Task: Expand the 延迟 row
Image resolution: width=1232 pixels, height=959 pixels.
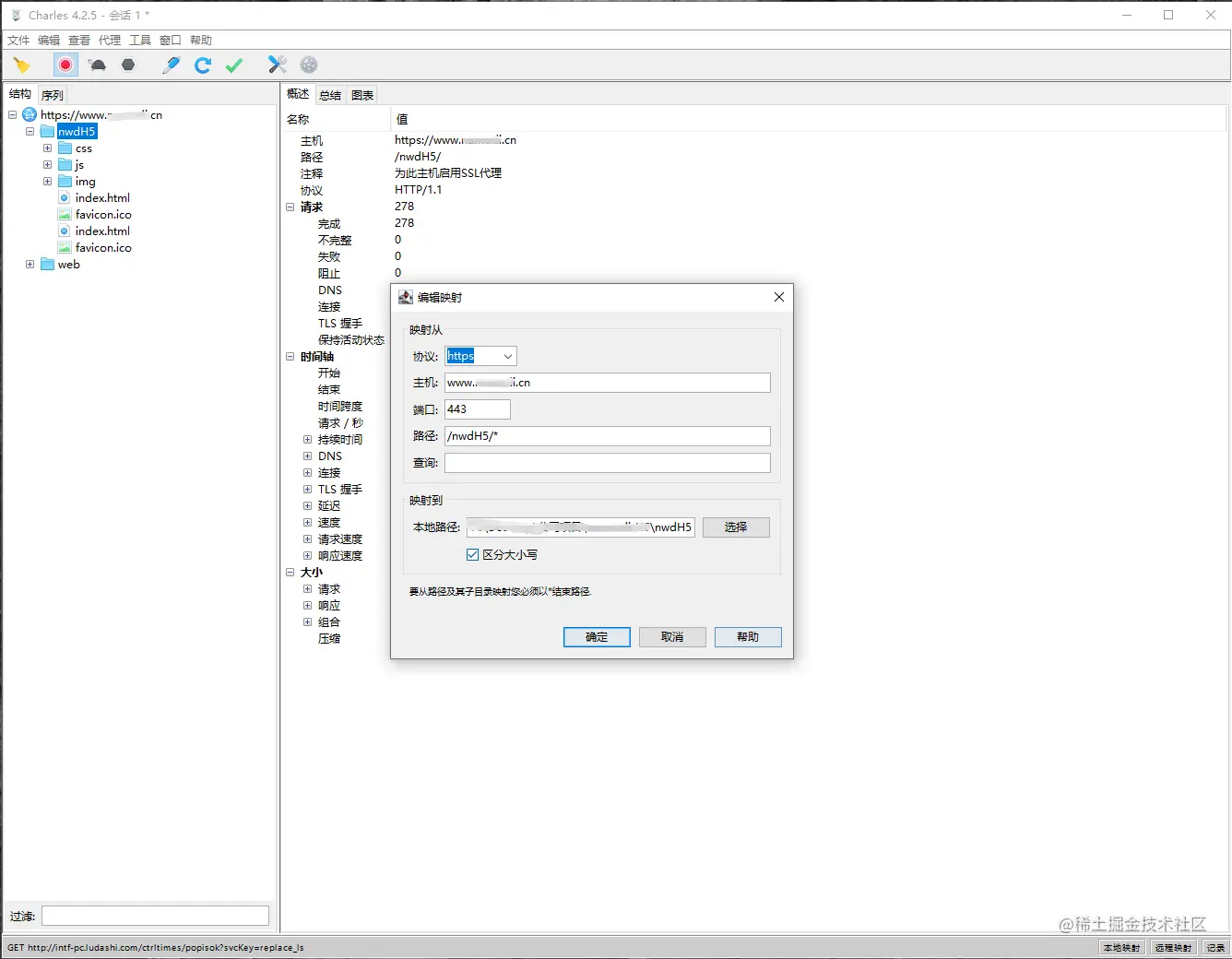Action: point(308,505)
